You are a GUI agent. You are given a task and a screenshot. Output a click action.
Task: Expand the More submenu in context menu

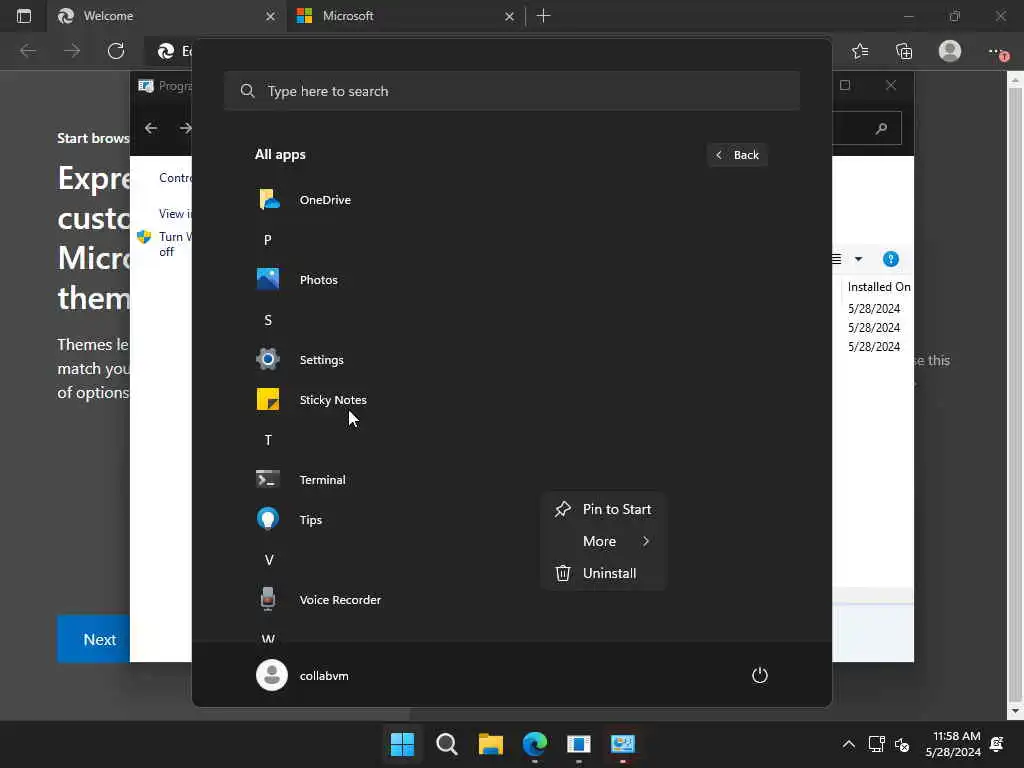[x=603, y=541]
